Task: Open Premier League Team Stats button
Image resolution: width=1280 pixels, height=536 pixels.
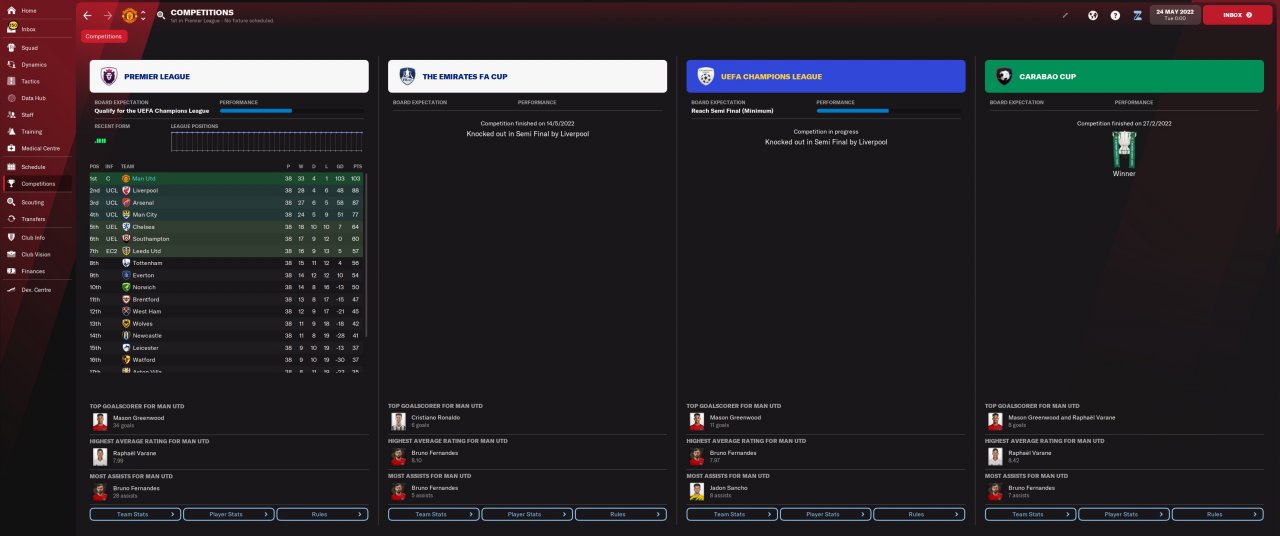Action: click(x=135, y=514)
